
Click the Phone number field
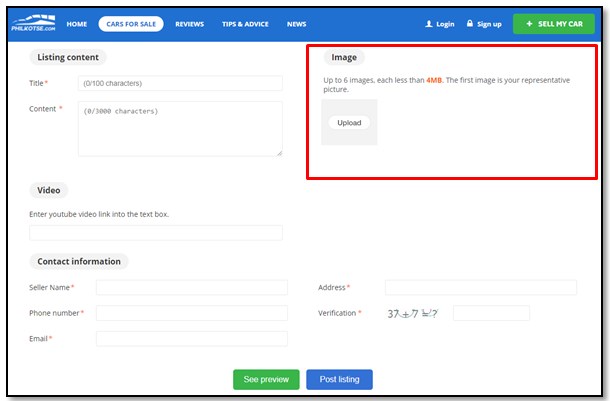pyautogui.click(x=192, y=313)
